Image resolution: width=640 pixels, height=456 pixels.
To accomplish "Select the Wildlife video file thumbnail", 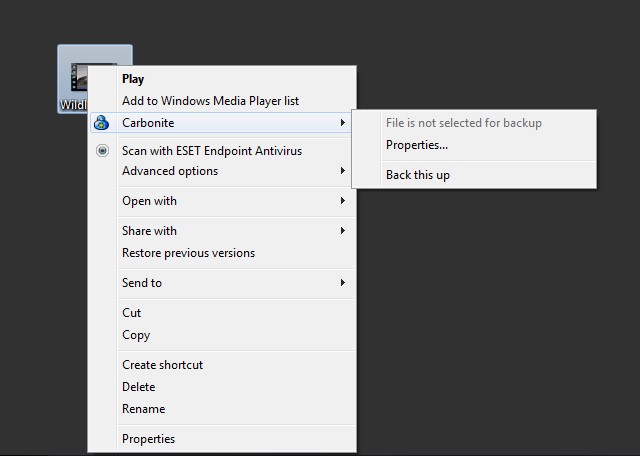I will pos(78,77).
